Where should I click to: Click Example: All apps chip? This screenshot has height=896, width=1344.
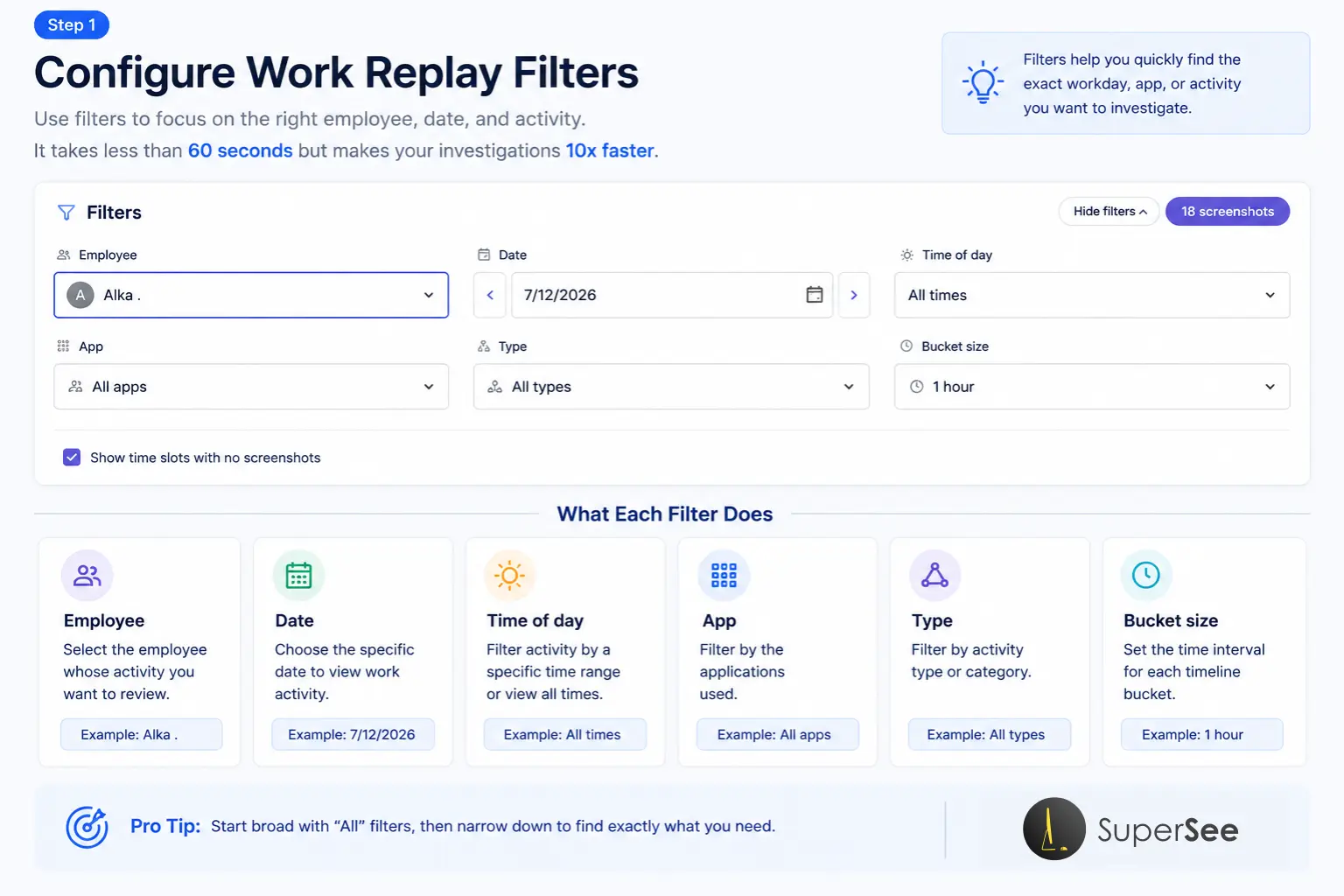pos(778,734)
